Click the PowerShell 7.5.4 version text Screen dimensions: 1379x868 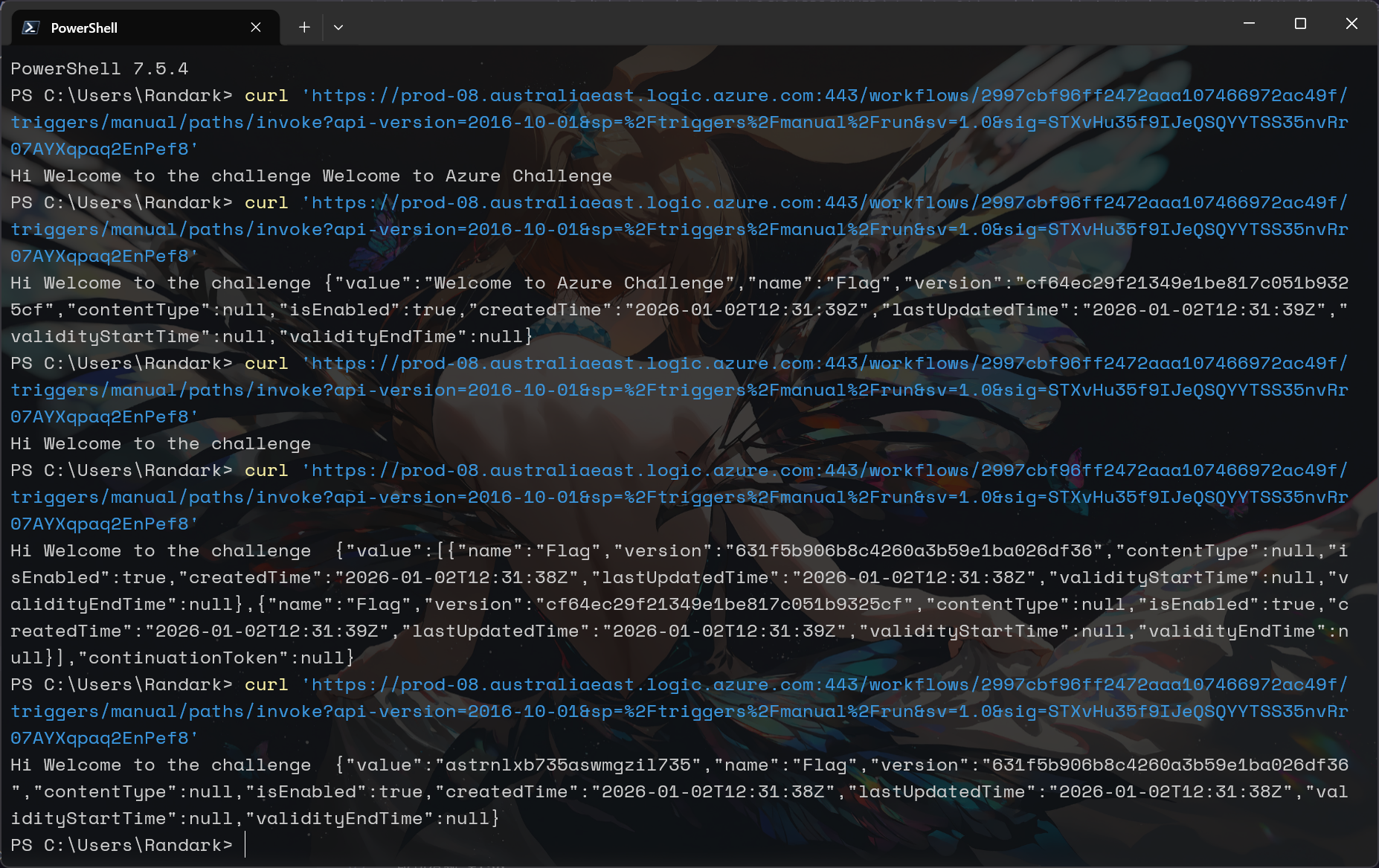click(x=99, y=68)
